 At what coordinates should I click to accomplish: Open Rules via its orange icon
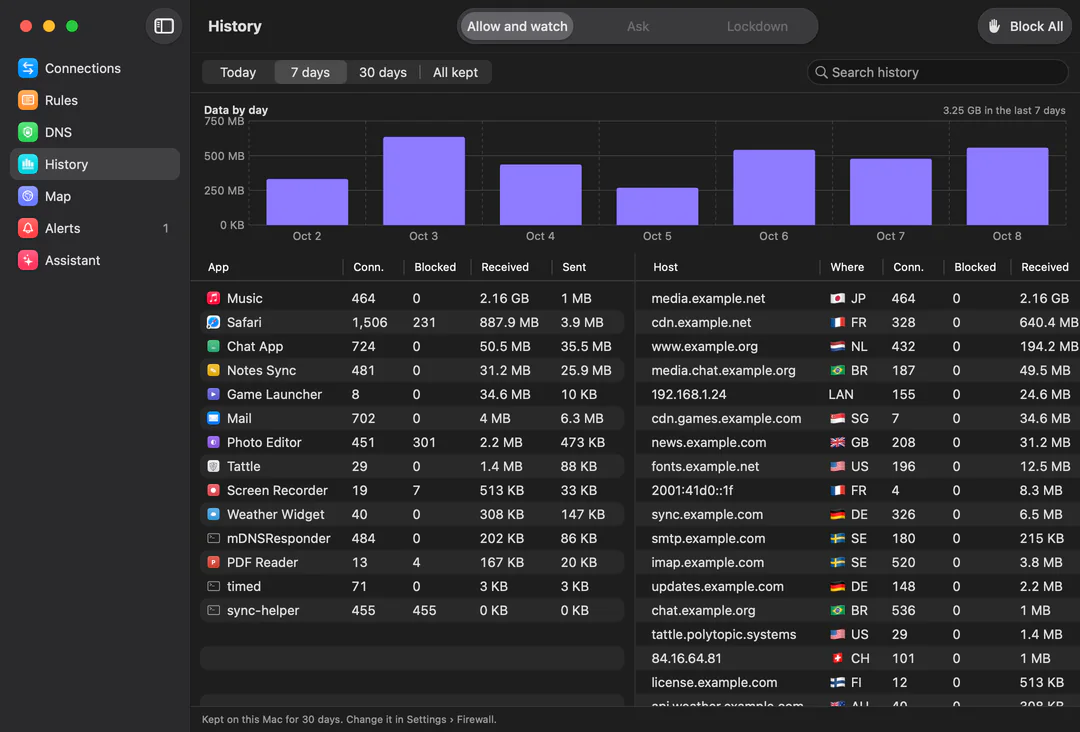coord(28,100)
